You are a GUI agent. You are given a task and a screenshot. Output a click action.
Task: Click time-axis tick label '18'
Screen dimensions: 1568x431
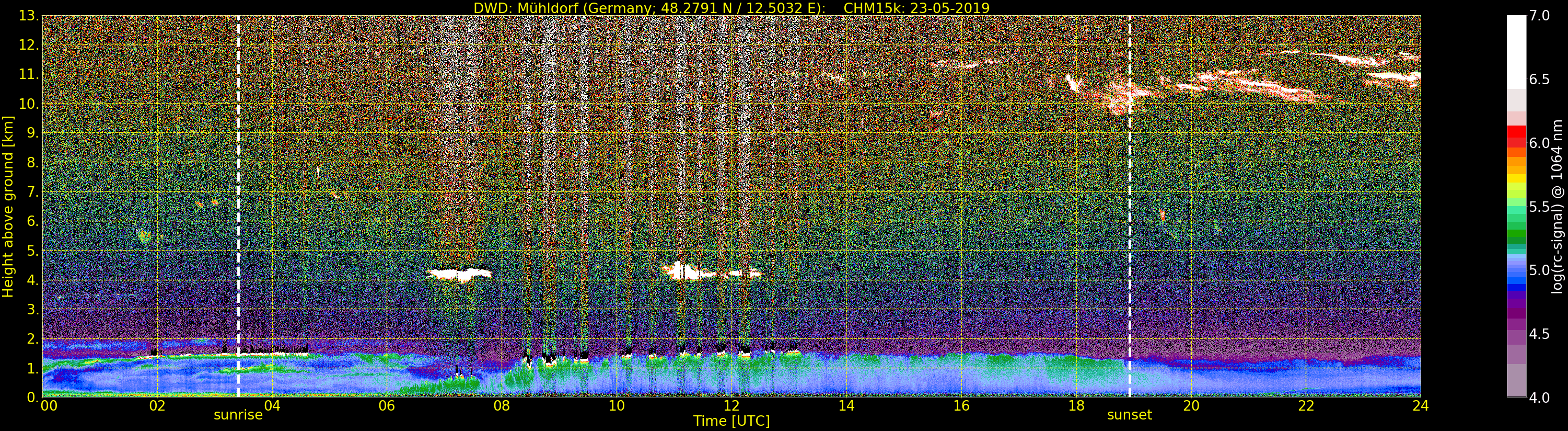[1076, 405]
